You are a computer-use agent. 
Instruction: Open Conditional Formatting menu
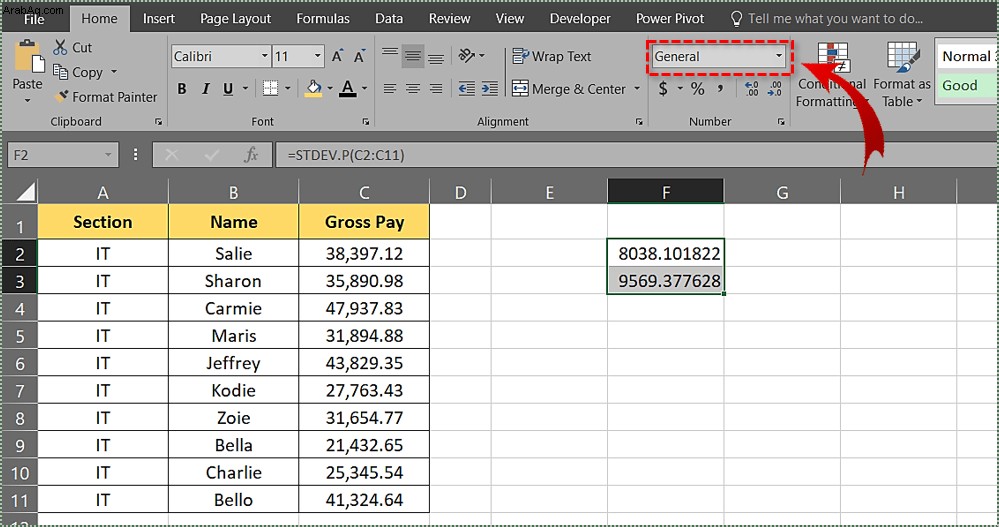pos(832,75)
